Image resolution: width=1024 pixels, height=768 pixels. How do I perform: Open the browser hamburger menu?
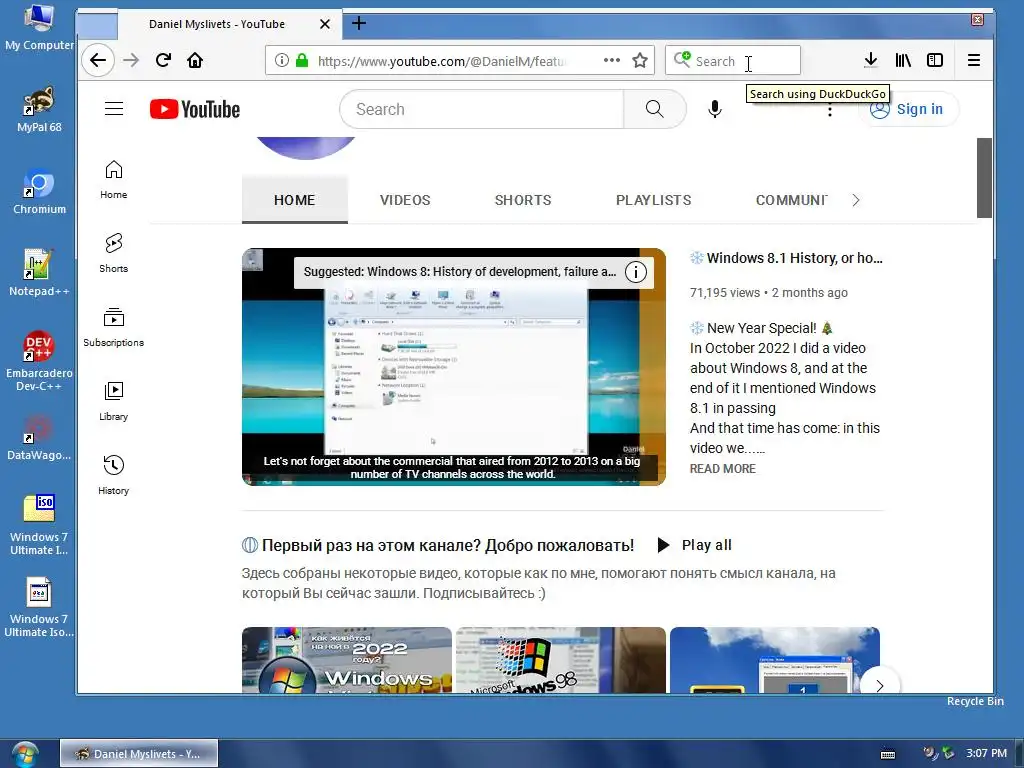pos(974,60)
